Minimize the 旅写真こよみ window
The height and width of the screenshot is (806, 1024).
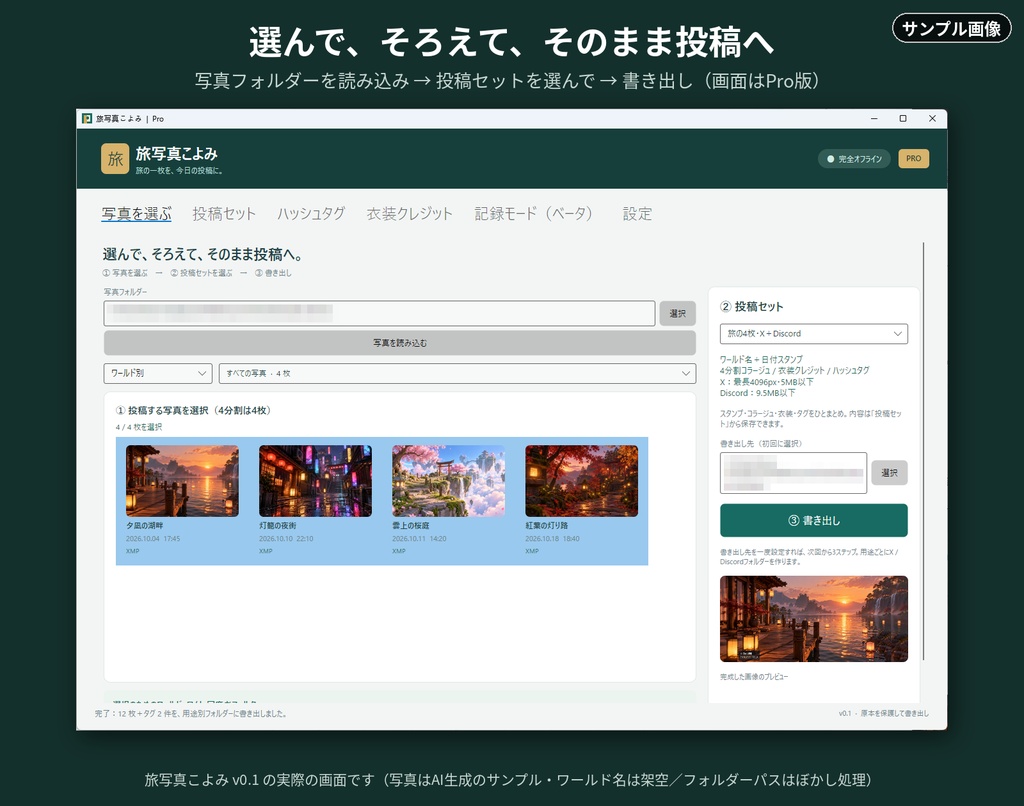tap(874, 118)
